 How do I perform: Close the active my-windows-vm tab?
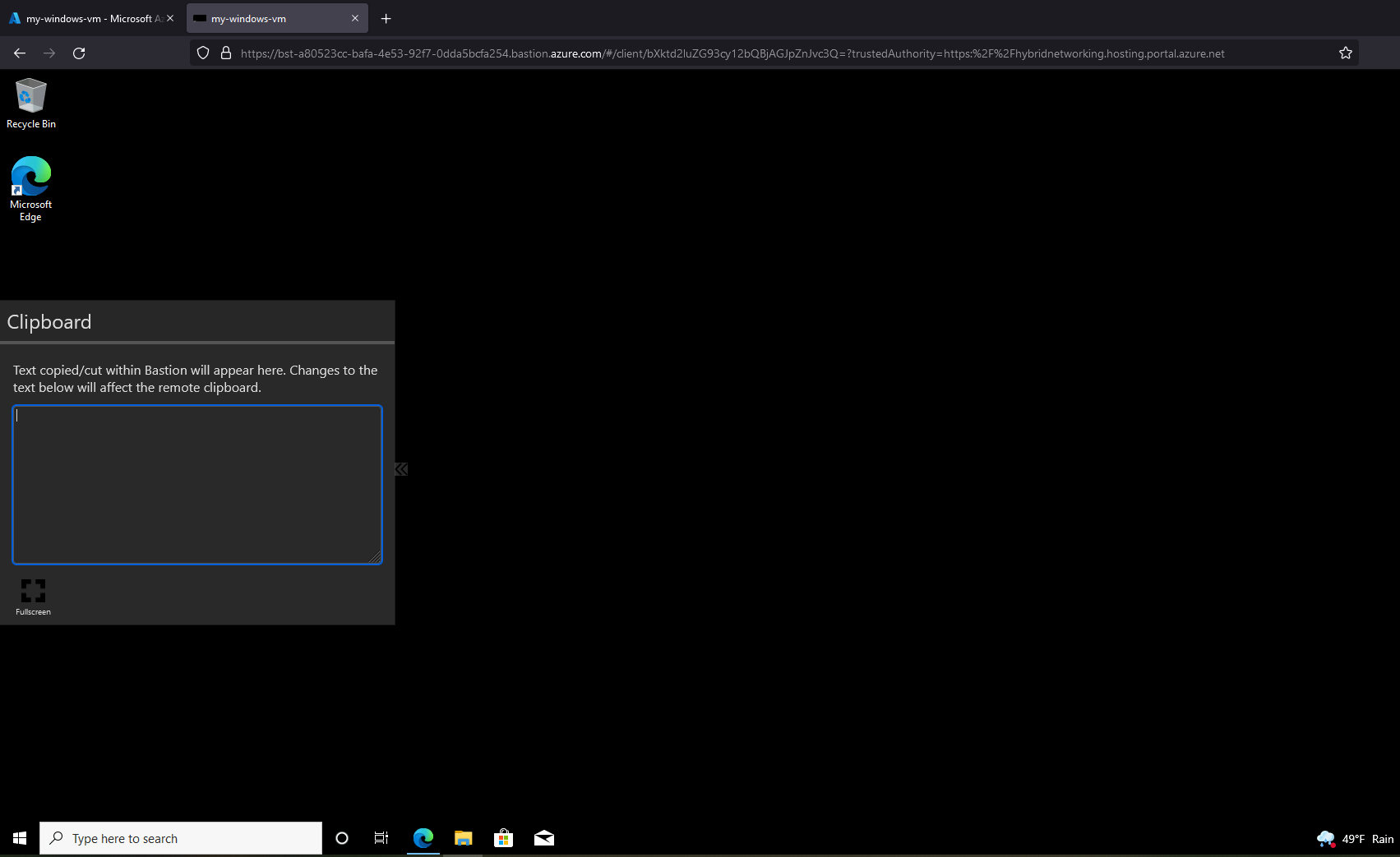[x=355, y=18]
